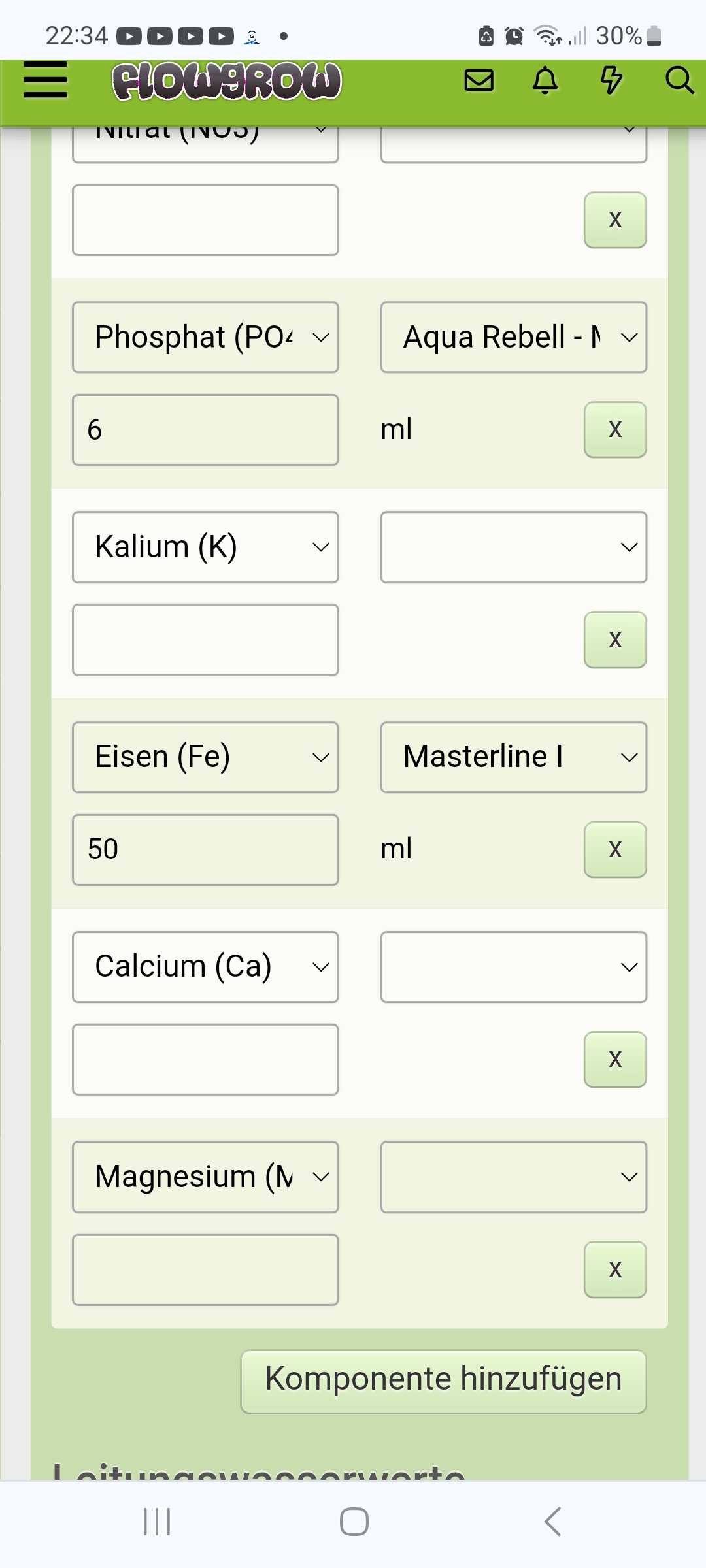Open the Aqua Rebell fertilizer dropdown

514,337
